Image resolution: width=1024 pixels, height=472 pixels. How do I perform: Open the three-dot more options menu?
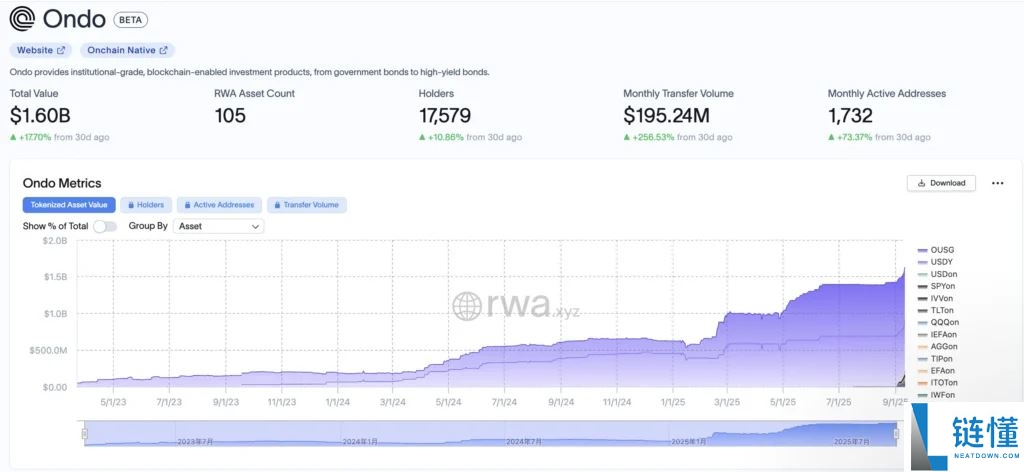(997, 183)
